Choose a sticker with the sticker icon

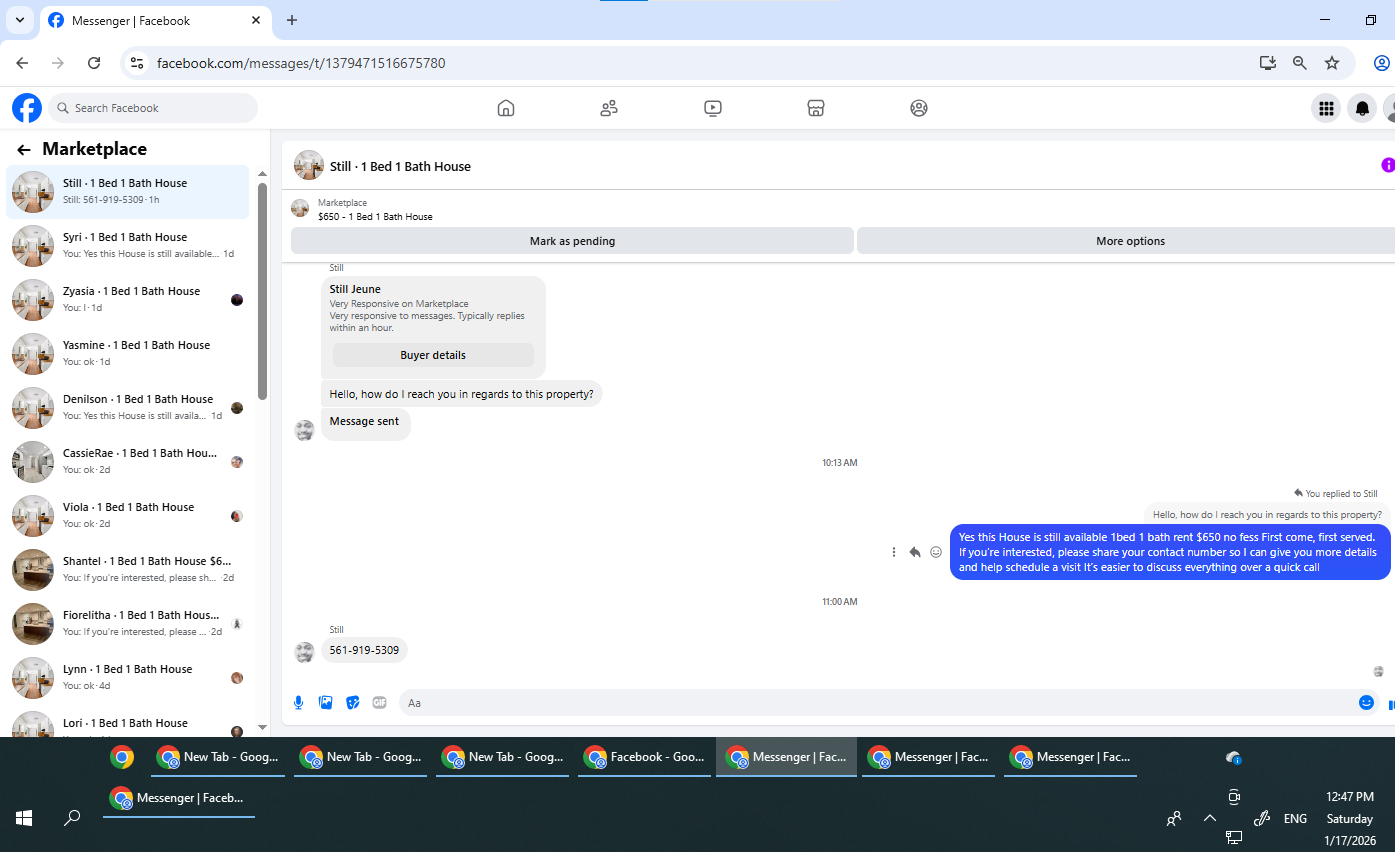click(x=352, y=703)
